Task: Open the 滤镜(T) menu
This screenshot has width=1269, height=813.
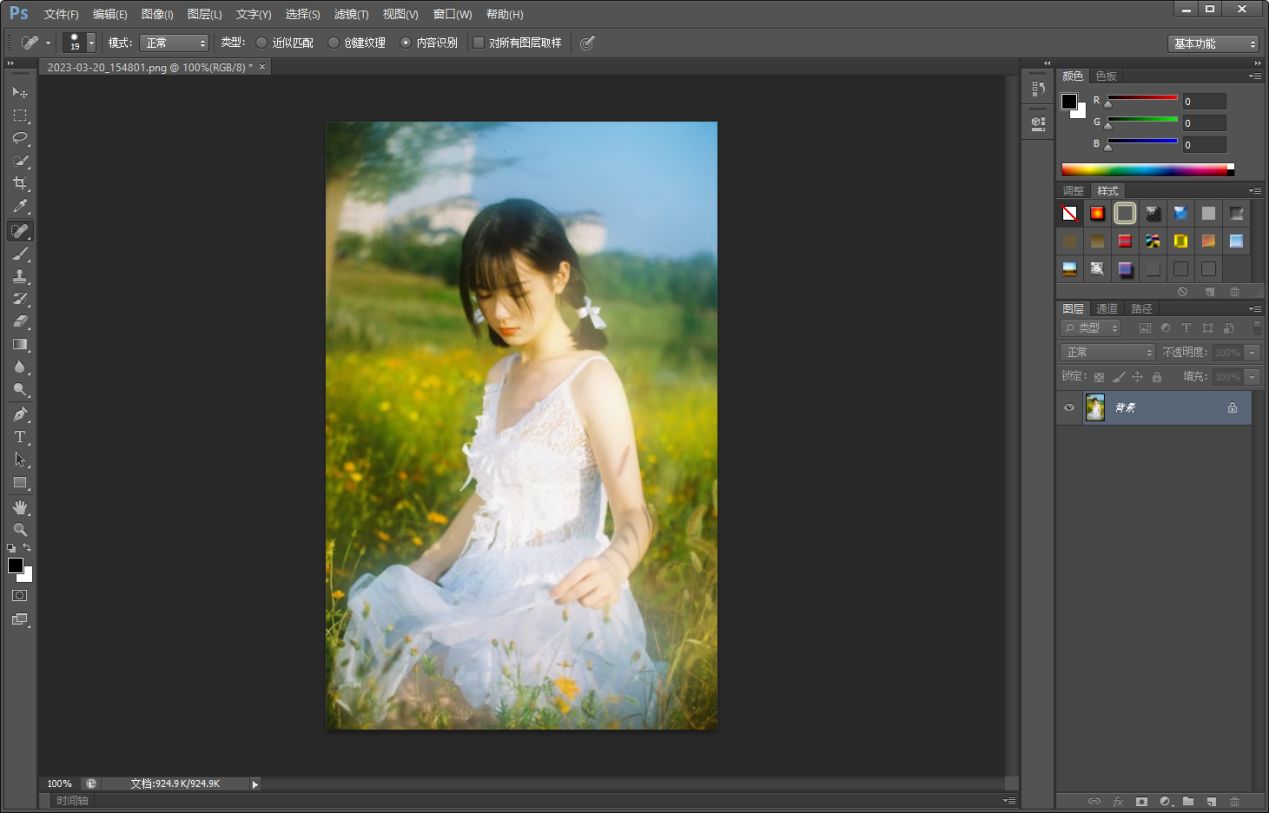Action: pos(351,14)
